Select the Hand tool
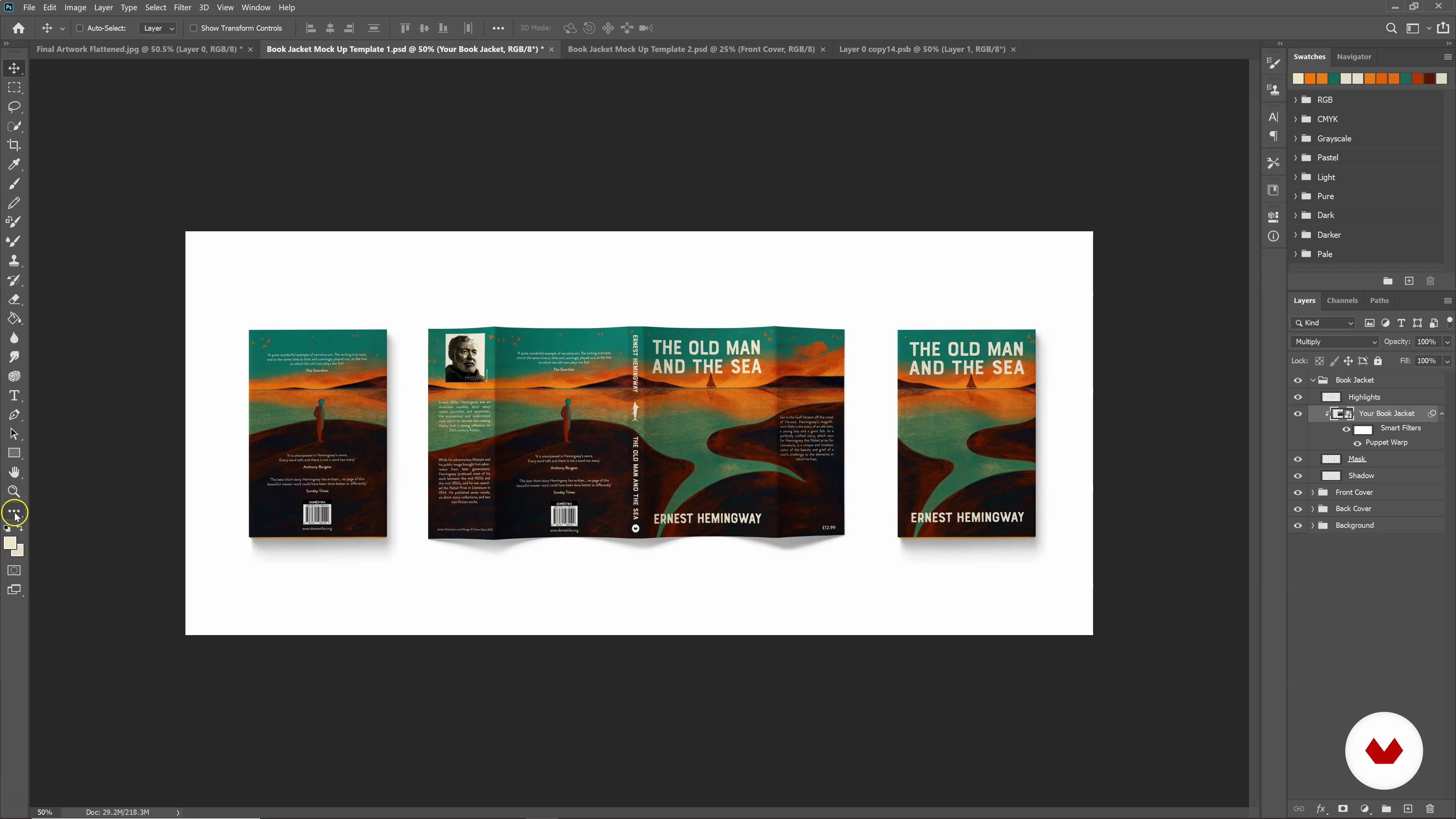 14,472
